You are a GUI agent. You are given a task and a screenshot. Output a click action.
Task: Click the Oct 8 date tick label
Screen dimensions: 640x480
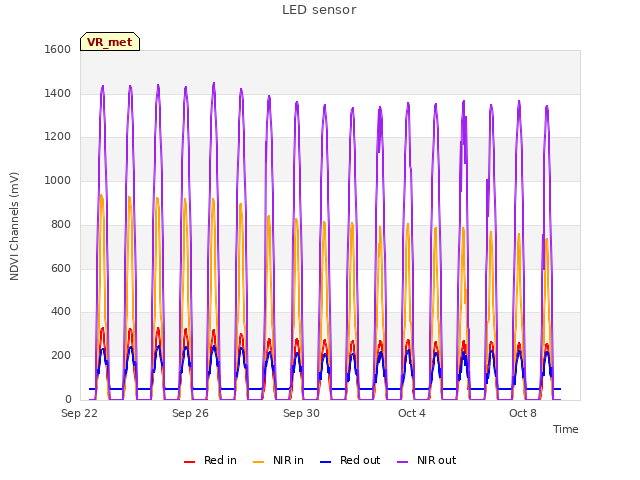pos(523,413)
